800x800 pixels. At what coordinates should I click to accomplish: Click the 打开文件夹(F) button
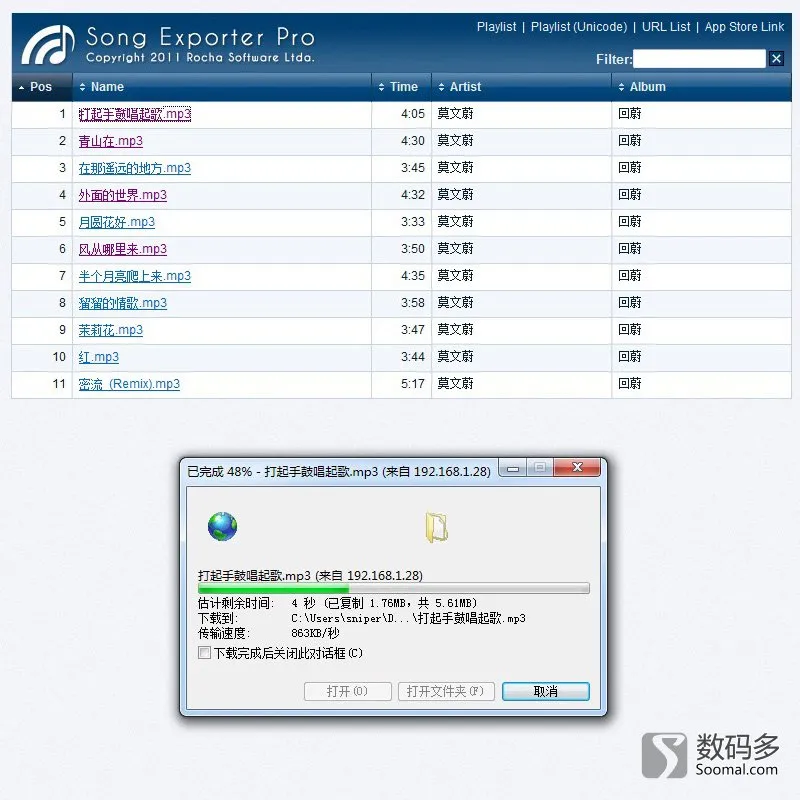(446, 691)
